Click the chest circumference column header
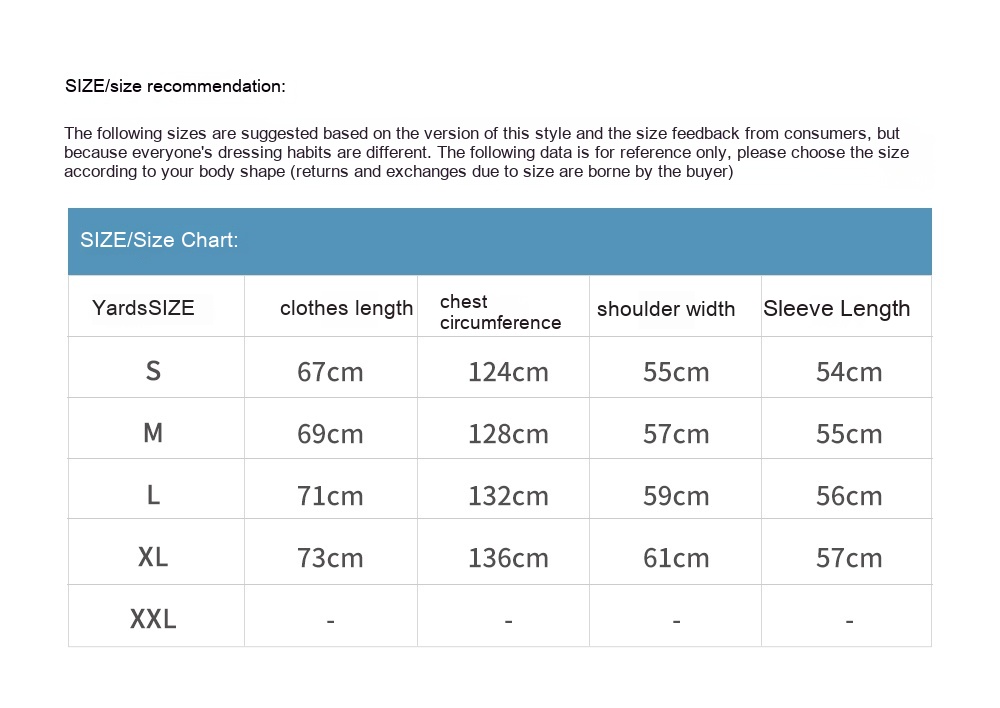The width and height of the screenshot is (1000, 708). (x=500, y=312)
